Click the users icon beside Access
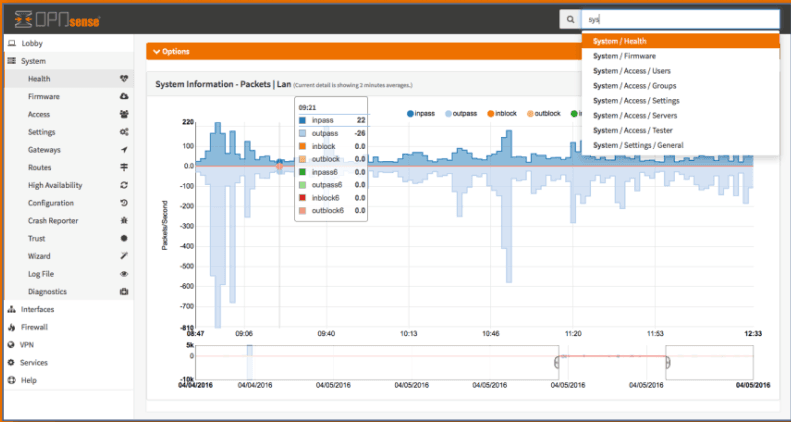This screenshot has height=422, width=791. (123, 115)
